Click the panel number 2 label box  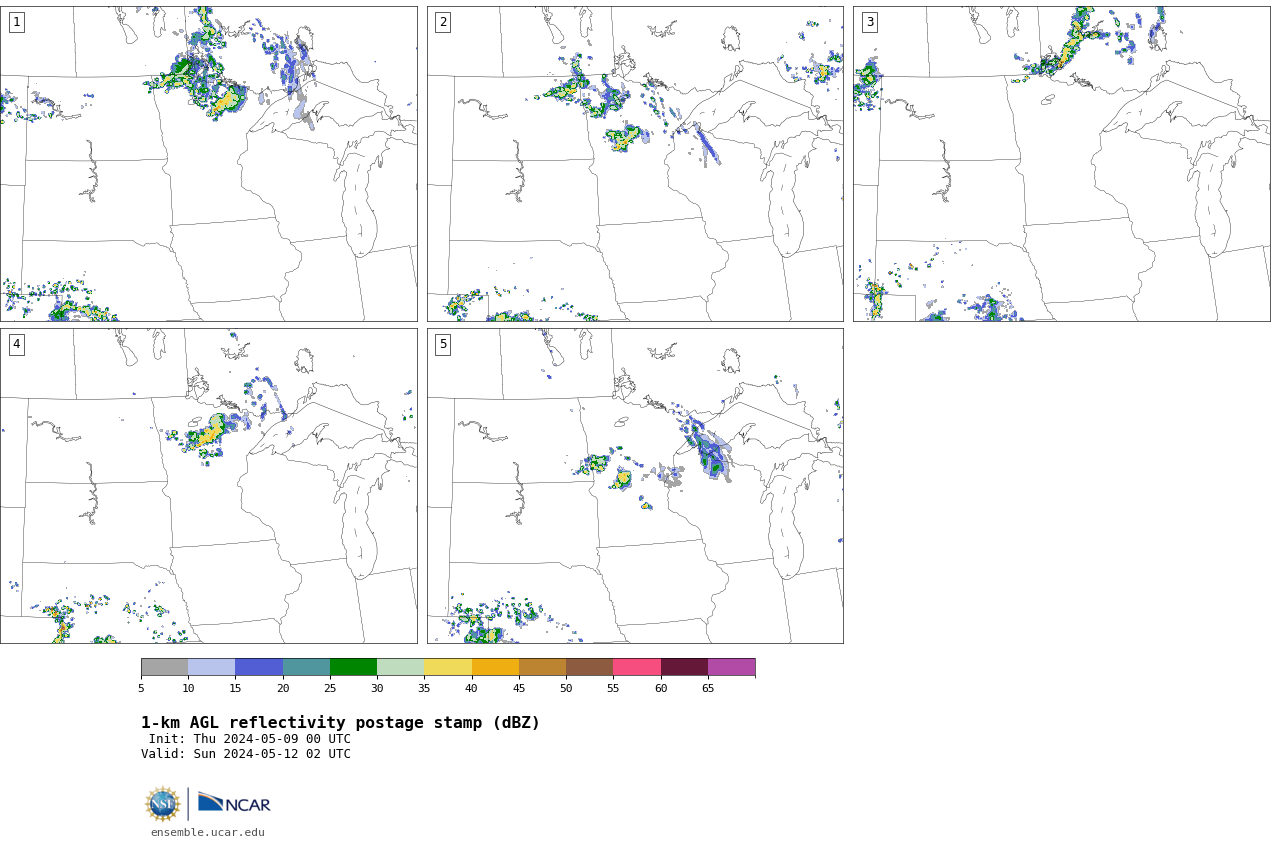point(443,22)
